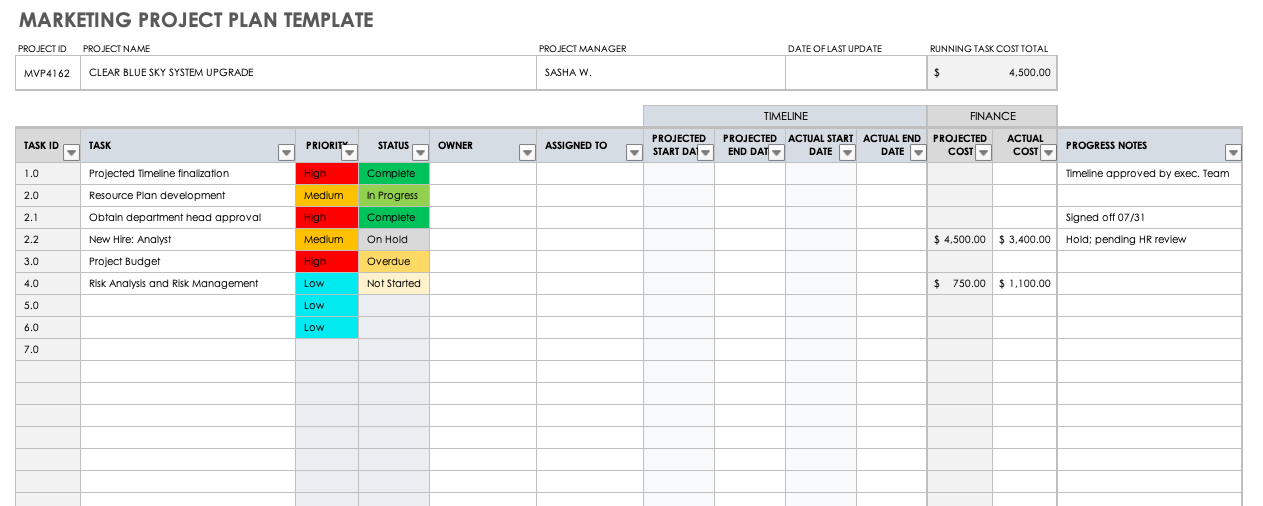Select the running task cost total cell
This screenshot has height=506, width=1263.
991,73
